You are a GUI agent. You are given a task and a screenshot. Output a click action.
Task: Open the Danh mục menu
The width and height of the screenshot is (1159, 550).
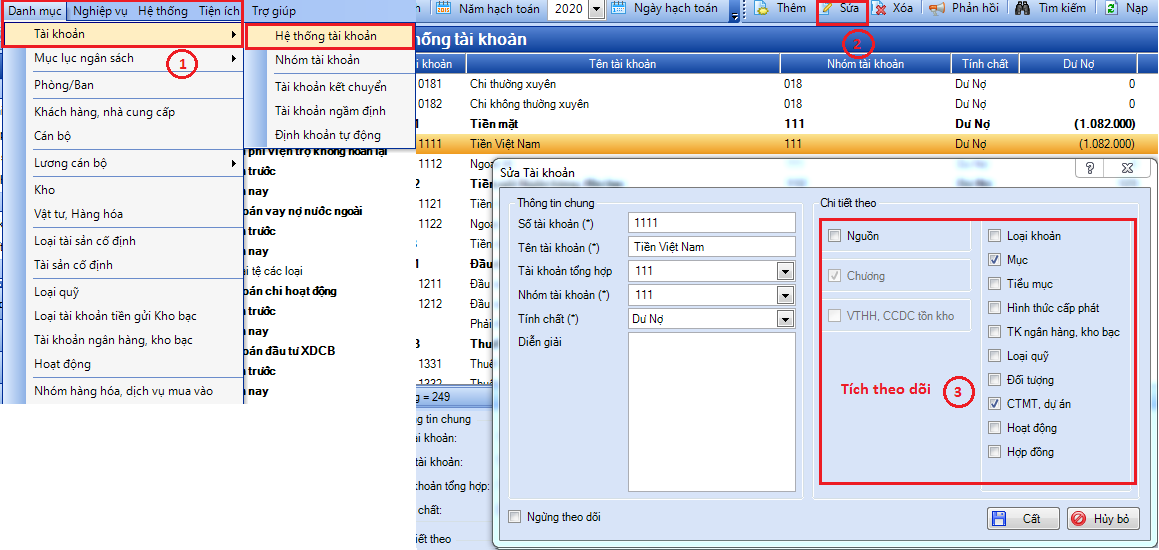click(34, 11)
